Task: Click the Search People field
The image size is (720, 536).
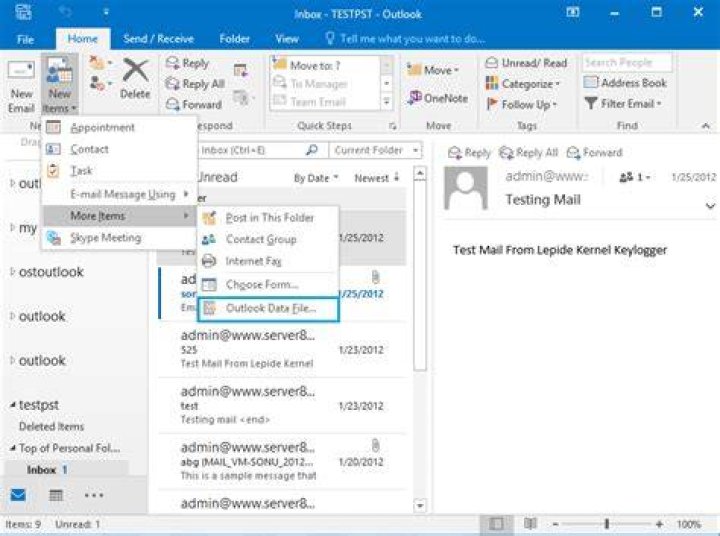Action: point(627,62)
